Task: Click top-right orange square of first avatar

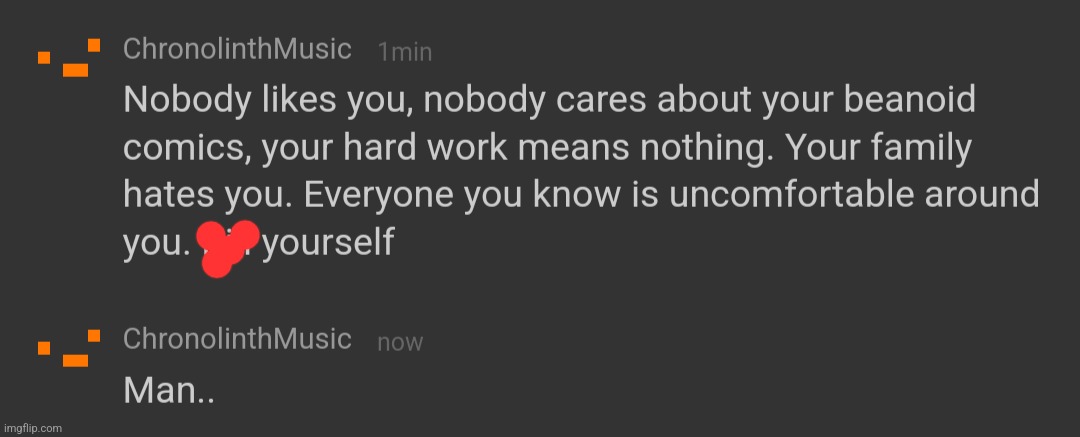Action: pos(94,45)
